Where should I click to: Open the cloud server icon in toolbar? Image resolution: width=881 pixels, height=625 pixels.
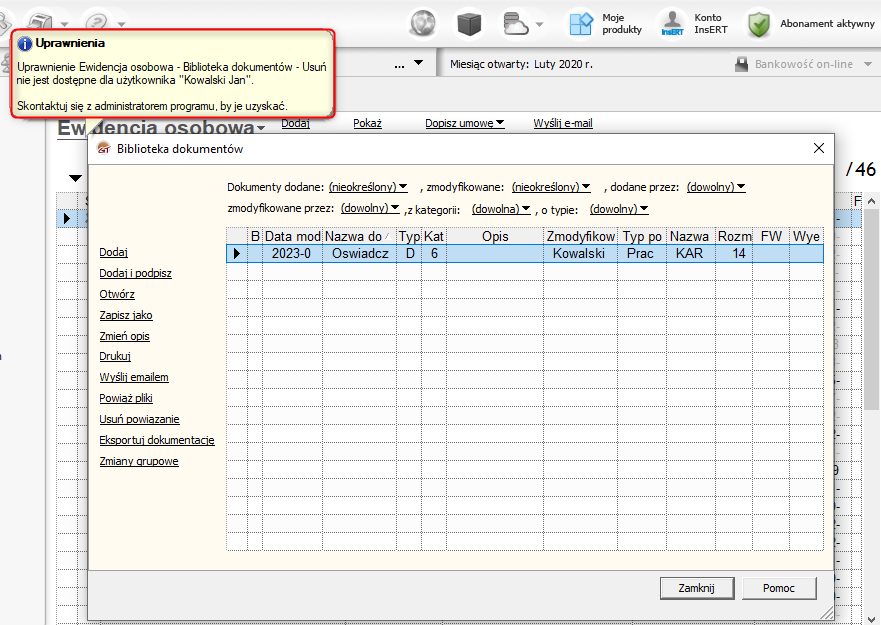tap(516, 24)
